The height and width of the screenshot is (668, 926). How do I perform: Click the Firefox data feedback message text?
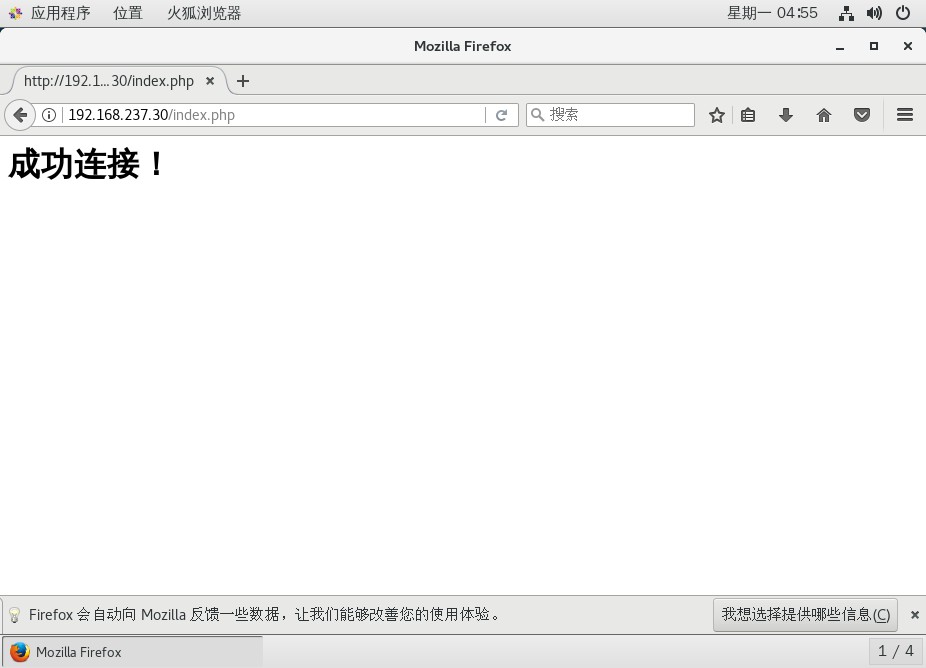(265, 615)
